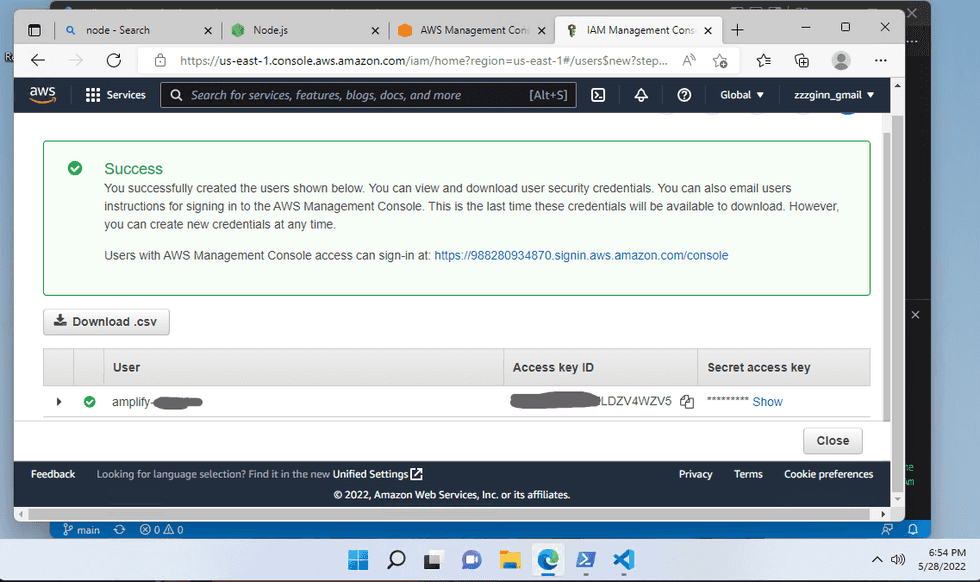Open Visual Studio Code from taskbar
Image resolution: width=980 pixels, height=582 pixels.
[624, 559]
